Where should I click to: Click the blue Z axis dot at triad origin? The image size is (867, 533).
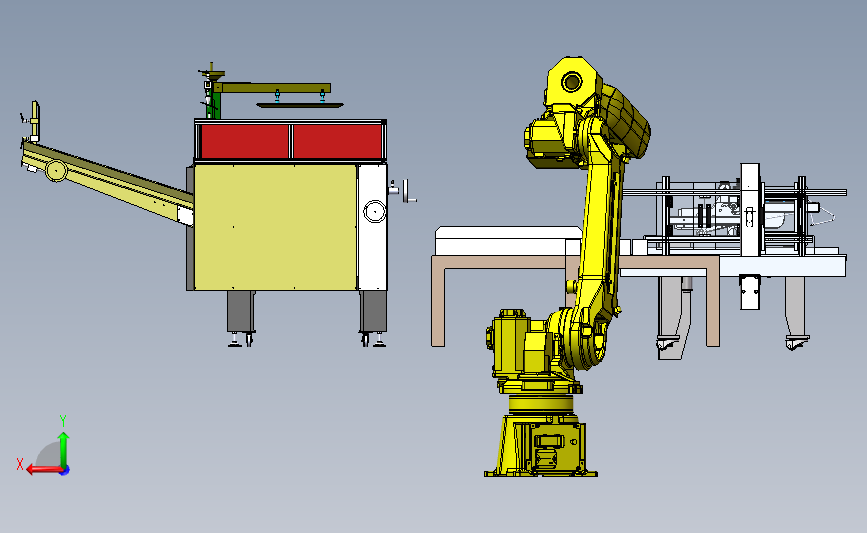click(65, 471)
